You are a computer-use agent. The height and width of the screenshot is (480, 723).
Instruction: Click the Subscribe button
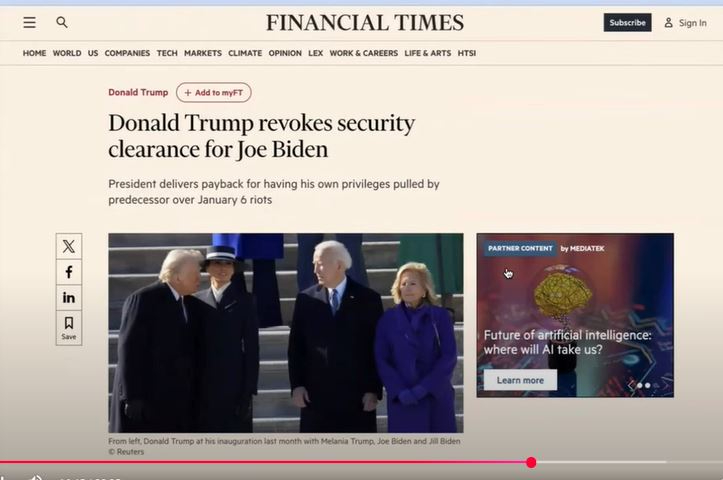pos(627,23)
